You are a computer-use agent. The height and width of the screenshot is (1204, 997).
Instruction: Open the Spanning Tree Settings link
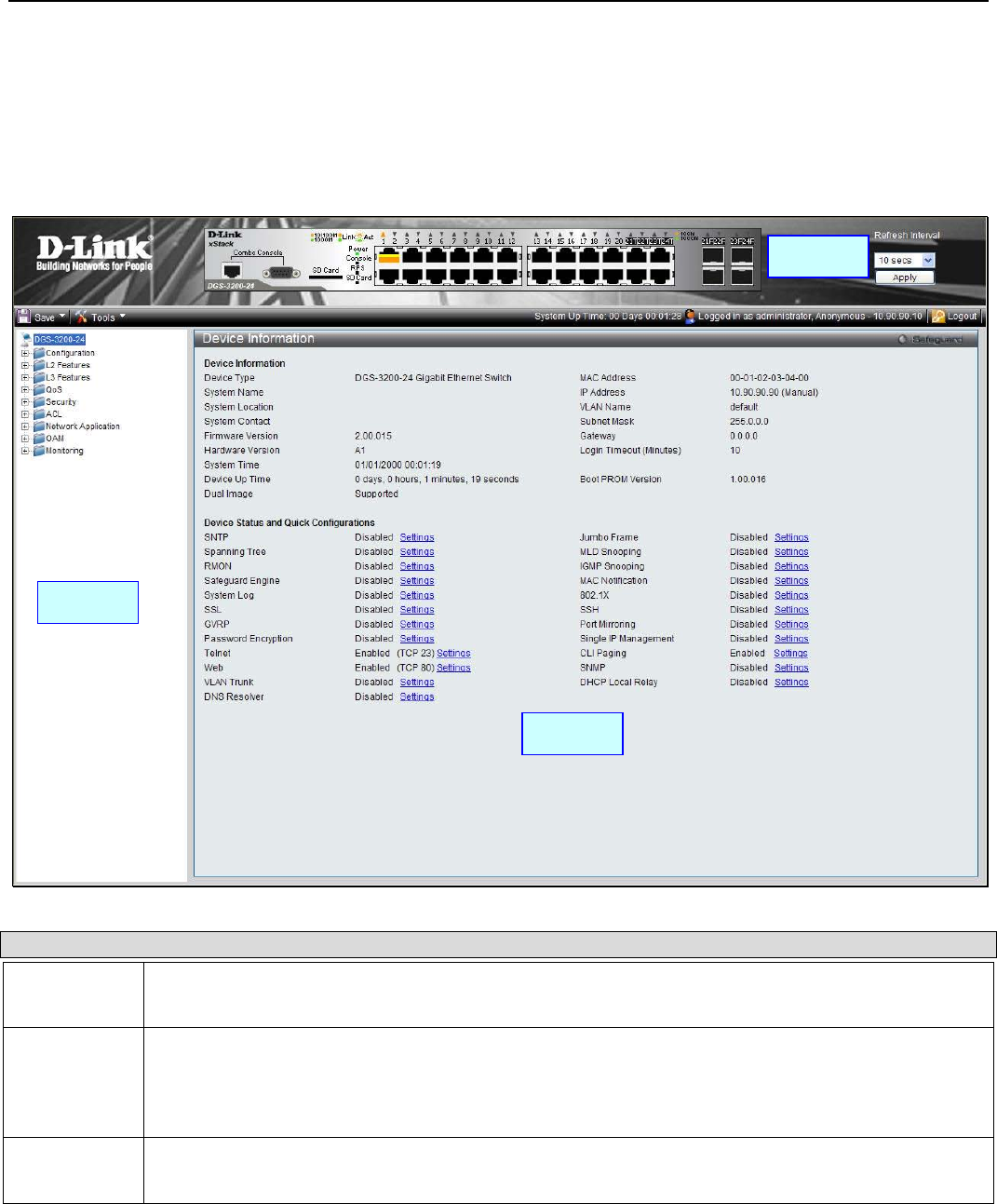tap(417, 552)
